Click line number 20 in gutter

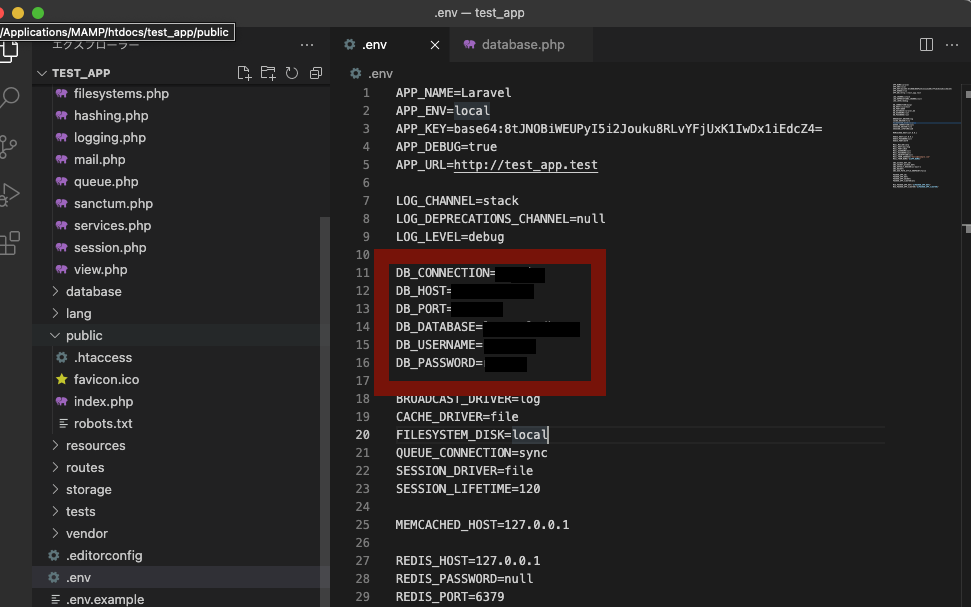click(x=362, y=435)
